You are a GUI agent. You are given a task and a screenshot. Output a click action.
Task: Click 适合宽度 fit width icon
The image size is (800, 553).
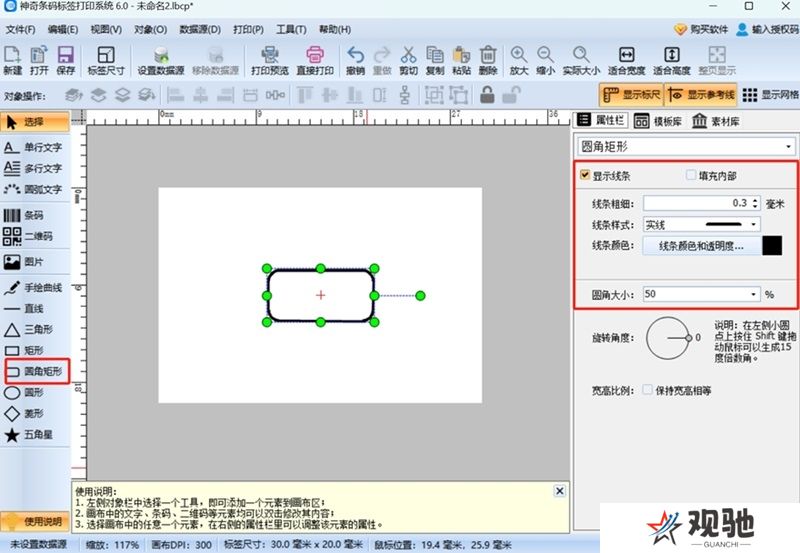coord(627,60)
